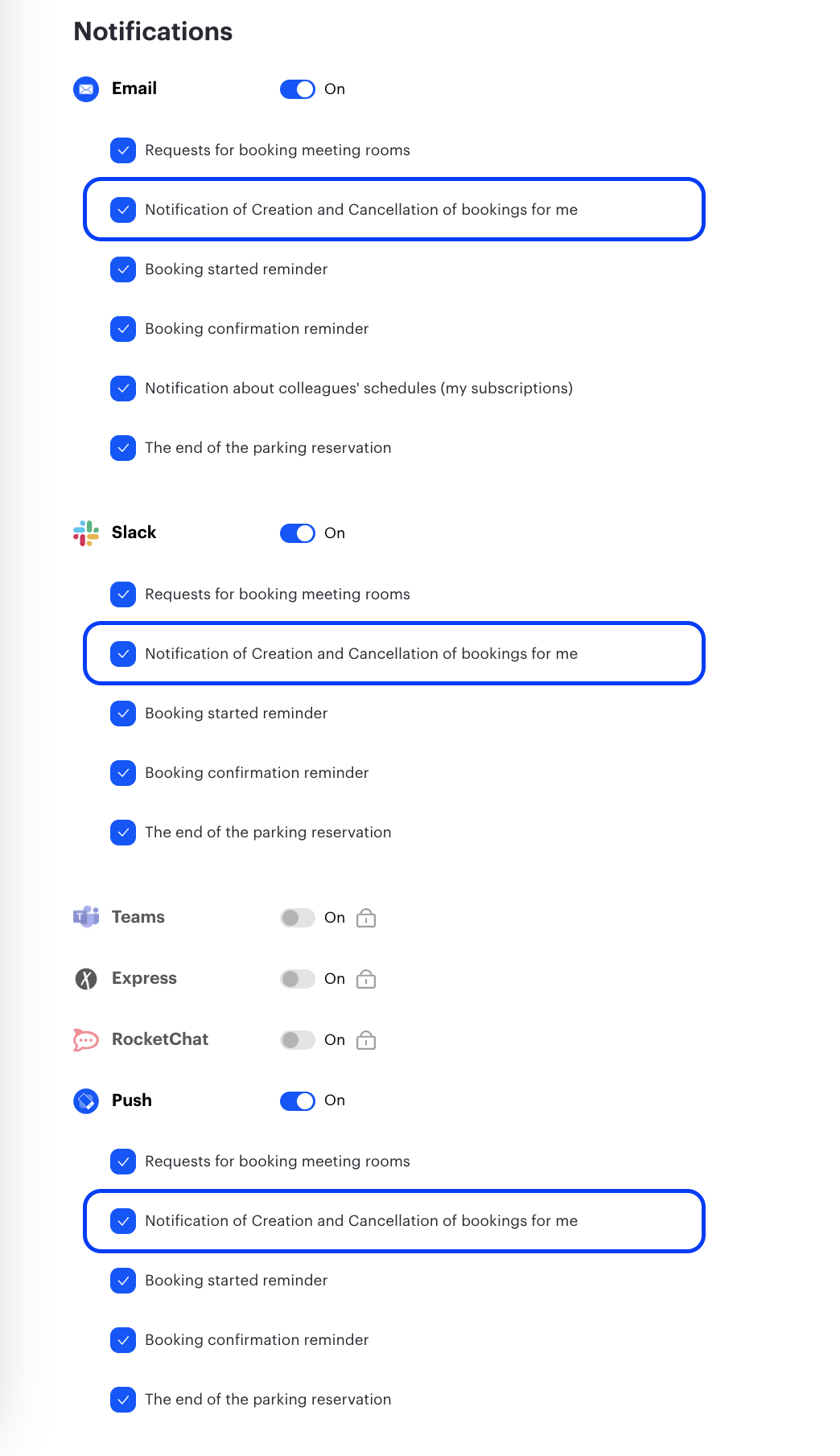Click the lock icon beside RocketChat
The width and height of the screenshot is (840, 1456).
click(x=366, y=1040)
